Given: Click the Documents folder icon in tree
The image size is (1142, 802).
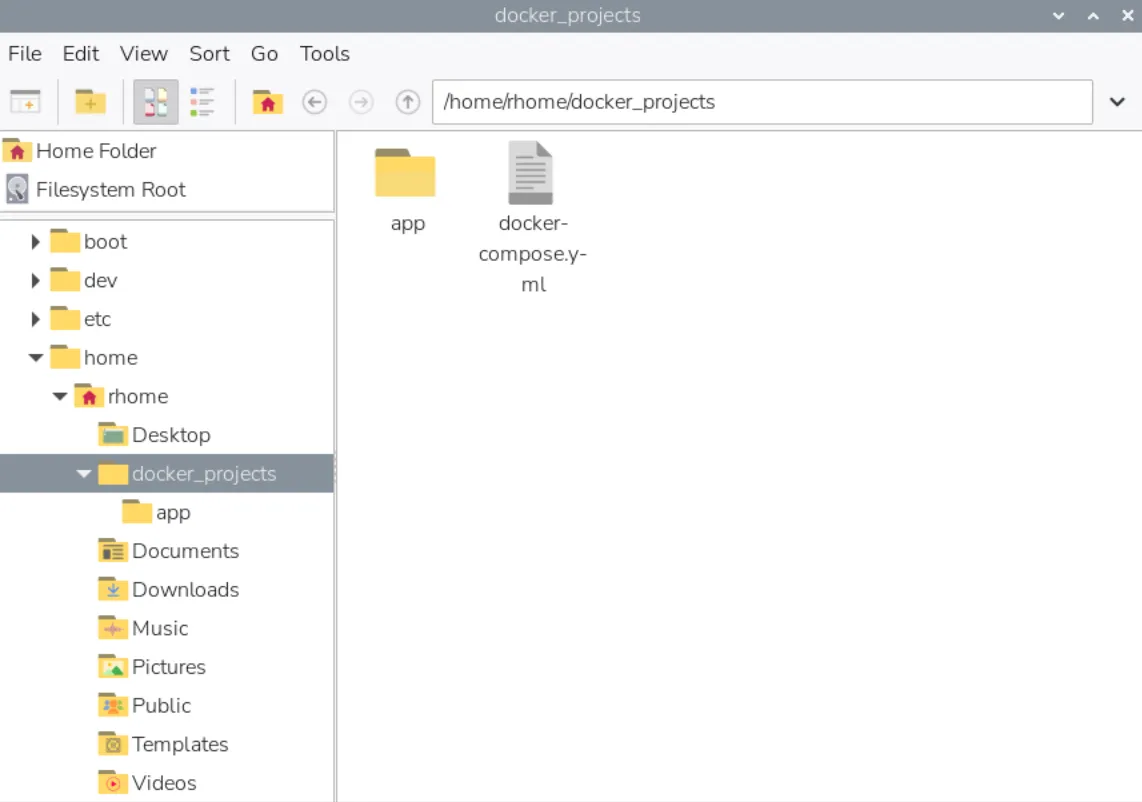Looking at the screenshot, I should click(112, 550).
